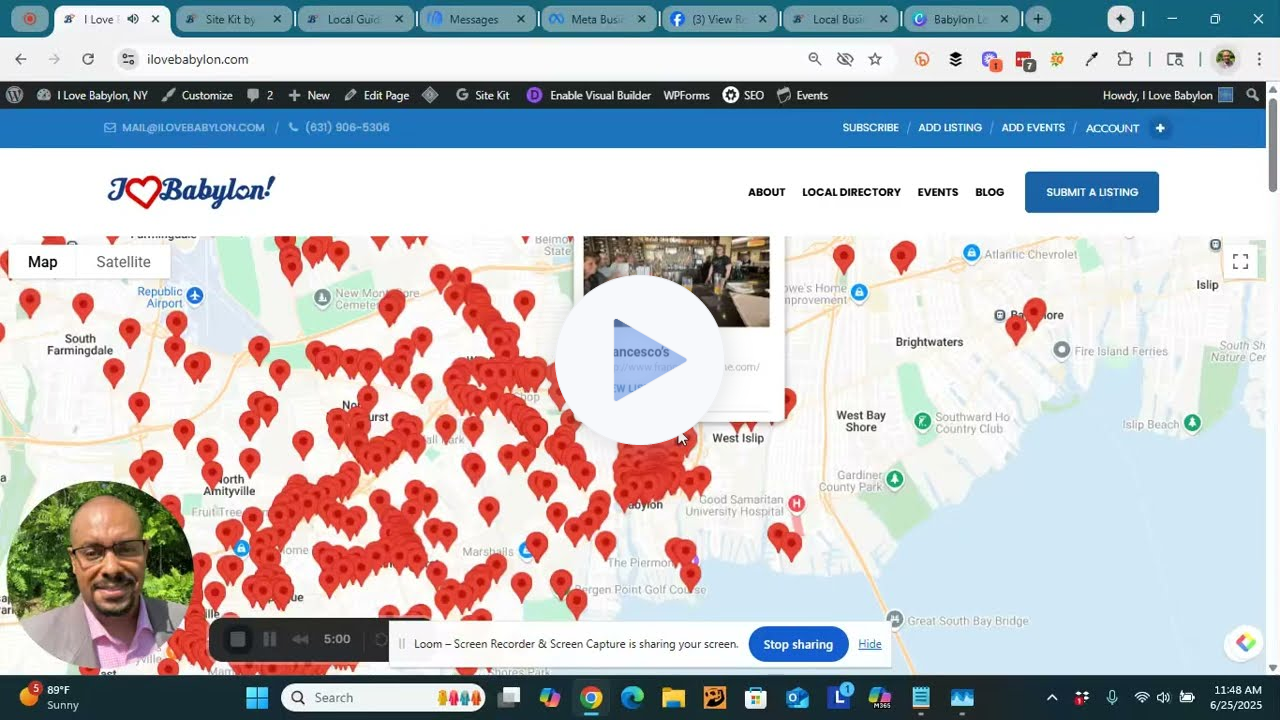Open Microsoft Store from the taskbar
Image resolution: width=1280 pixels, height=720 pixels.
pos(756,697)
